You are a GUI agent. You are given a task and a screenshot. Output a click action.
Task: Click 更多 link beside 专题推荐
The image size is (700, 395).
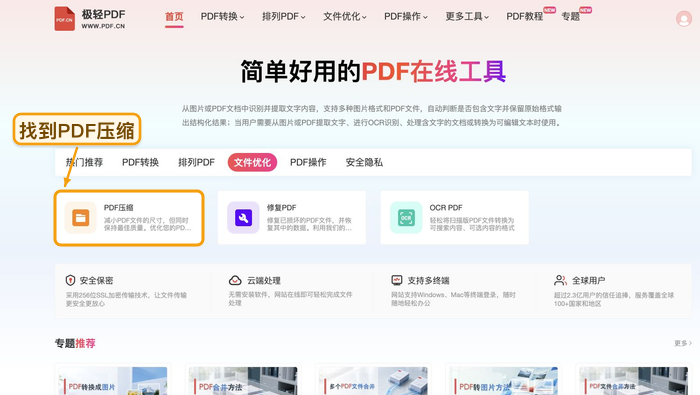[x=683, y=343]
